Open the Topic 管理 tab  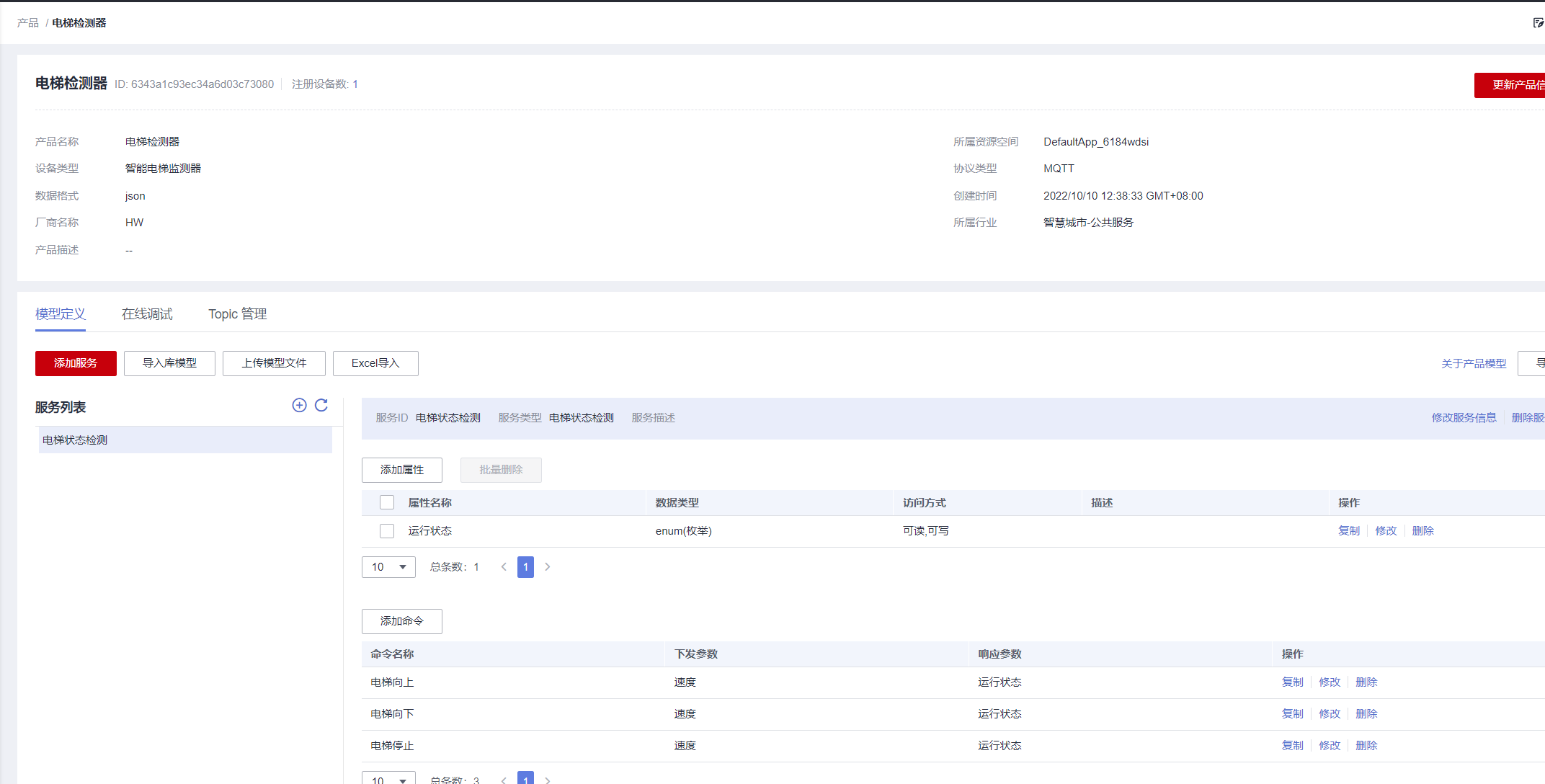click(x=237, y=314)
